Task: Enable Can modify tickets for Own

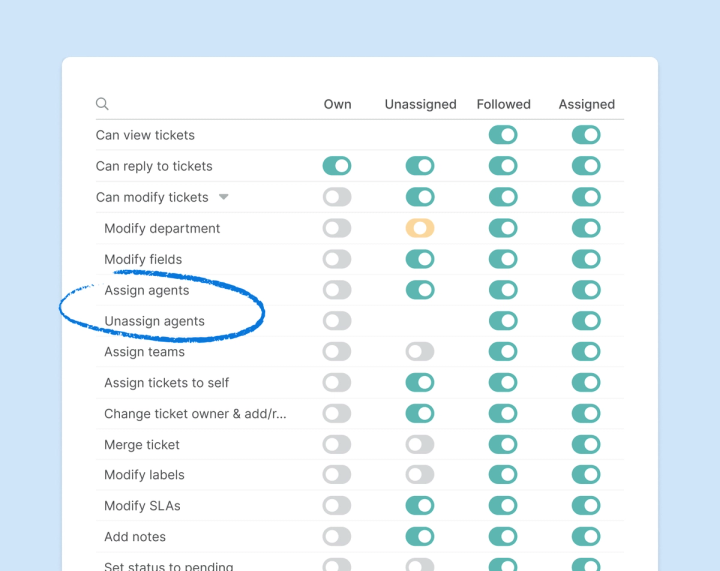Action: coord(337,197)
